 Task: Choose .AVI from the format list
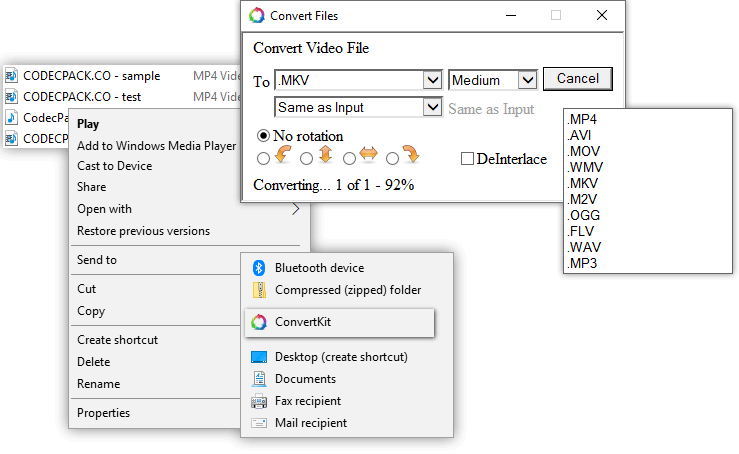579,135
